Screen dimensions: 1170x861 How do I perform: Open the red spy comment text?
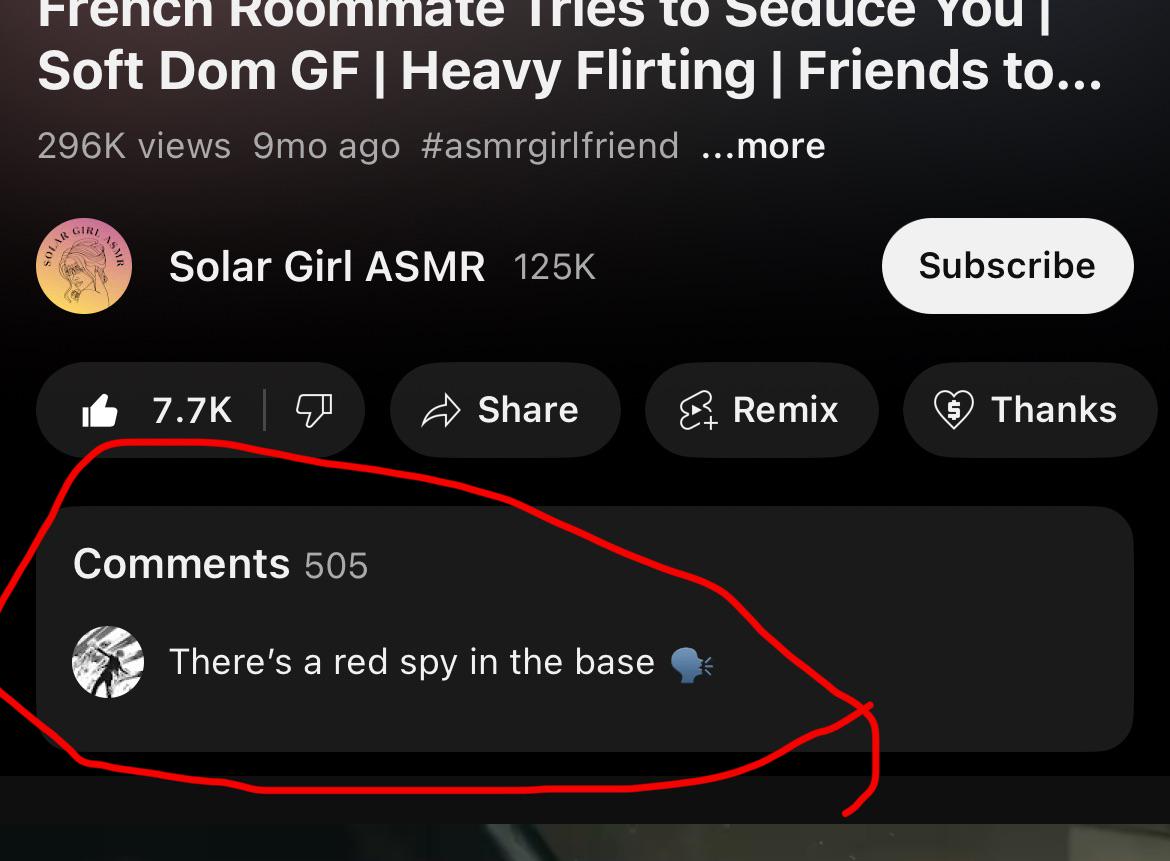click(412, 663)
